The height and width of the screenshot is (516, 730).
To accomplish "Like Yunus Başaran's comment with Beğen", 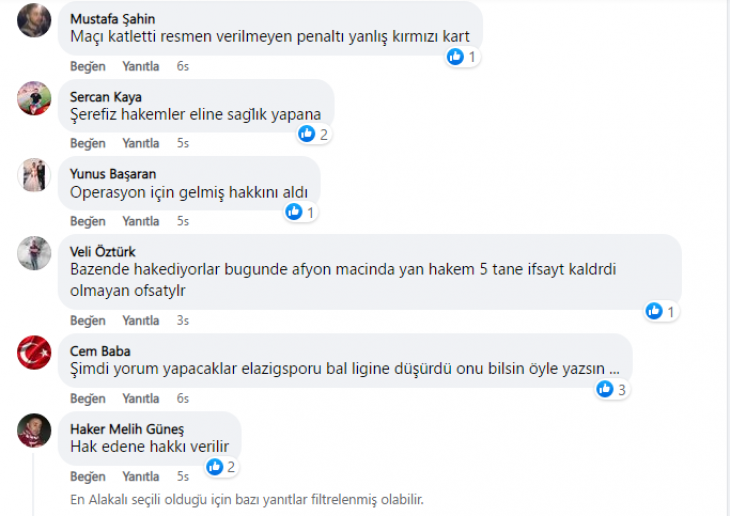I will 88,221.
